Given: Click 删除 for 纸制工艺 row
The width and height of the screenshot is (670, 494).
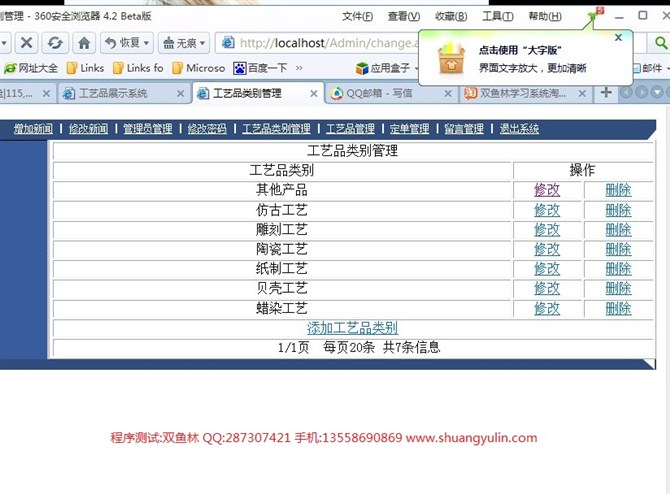Looking at the screenshot, I should (618, 269).
